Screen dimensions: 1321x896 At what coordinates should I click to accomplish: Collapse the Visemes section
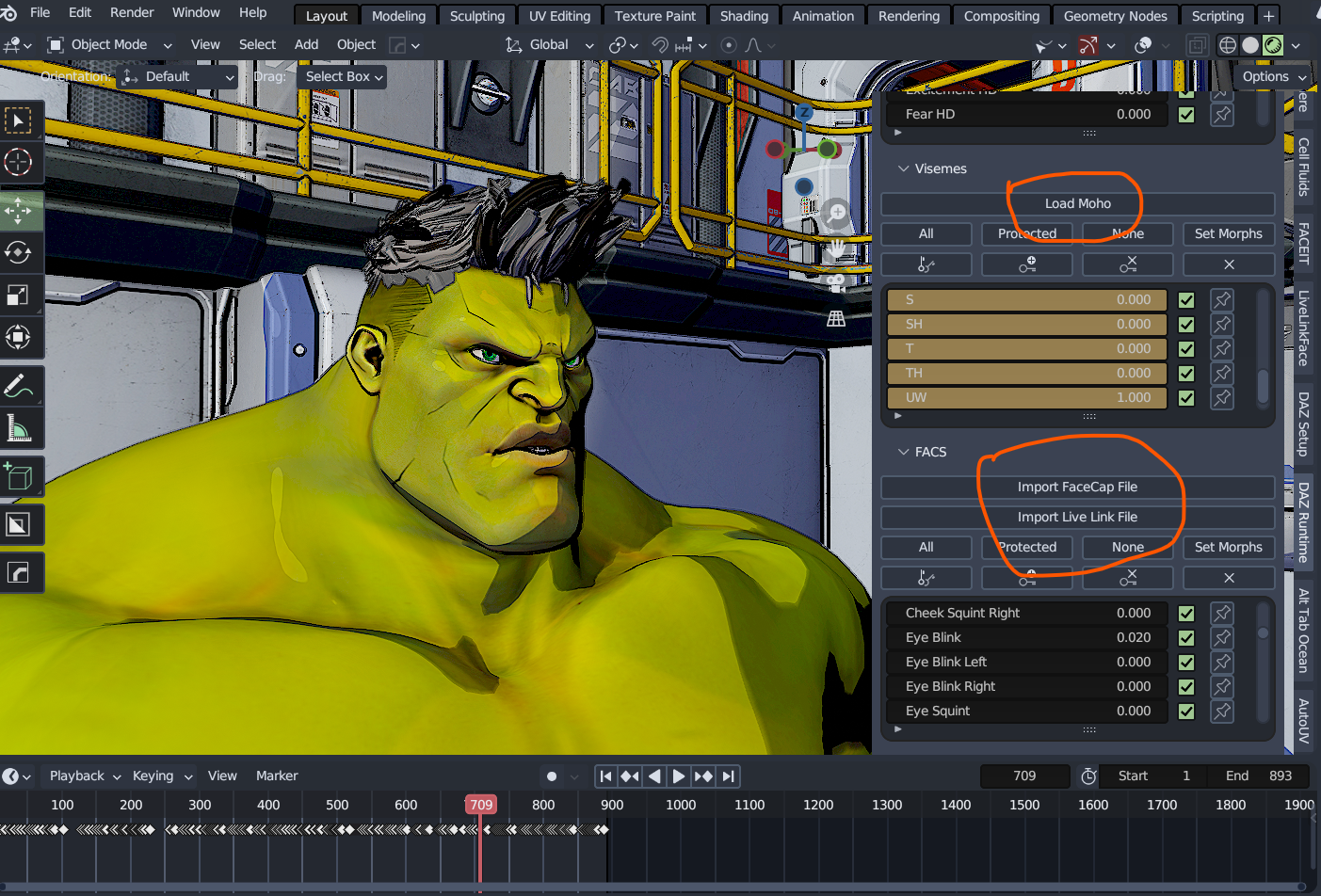pos(932,168)
